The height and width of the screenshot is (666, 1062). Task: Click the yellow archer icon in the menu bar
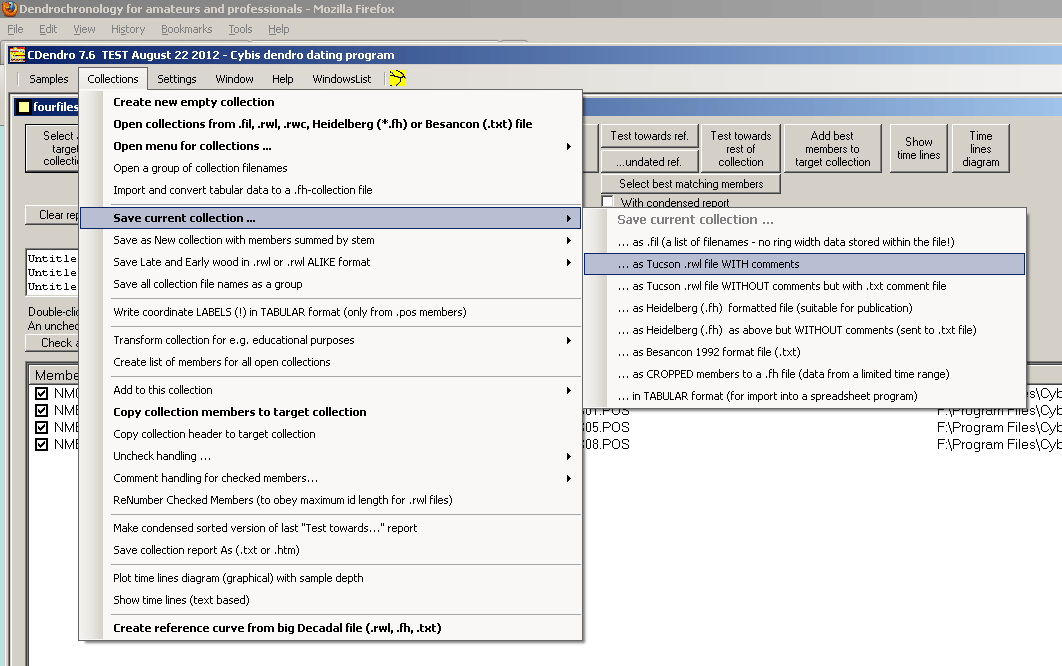point(398,79)
